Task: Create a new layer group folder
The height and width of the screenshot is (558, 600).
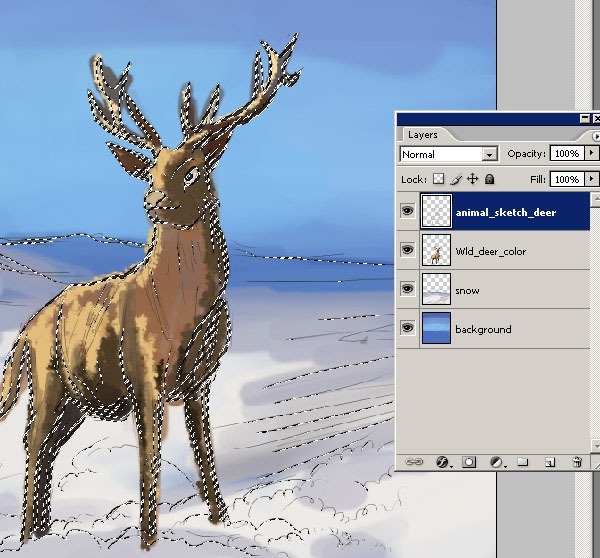Action: pyautogui.click(x=523, y=462)
